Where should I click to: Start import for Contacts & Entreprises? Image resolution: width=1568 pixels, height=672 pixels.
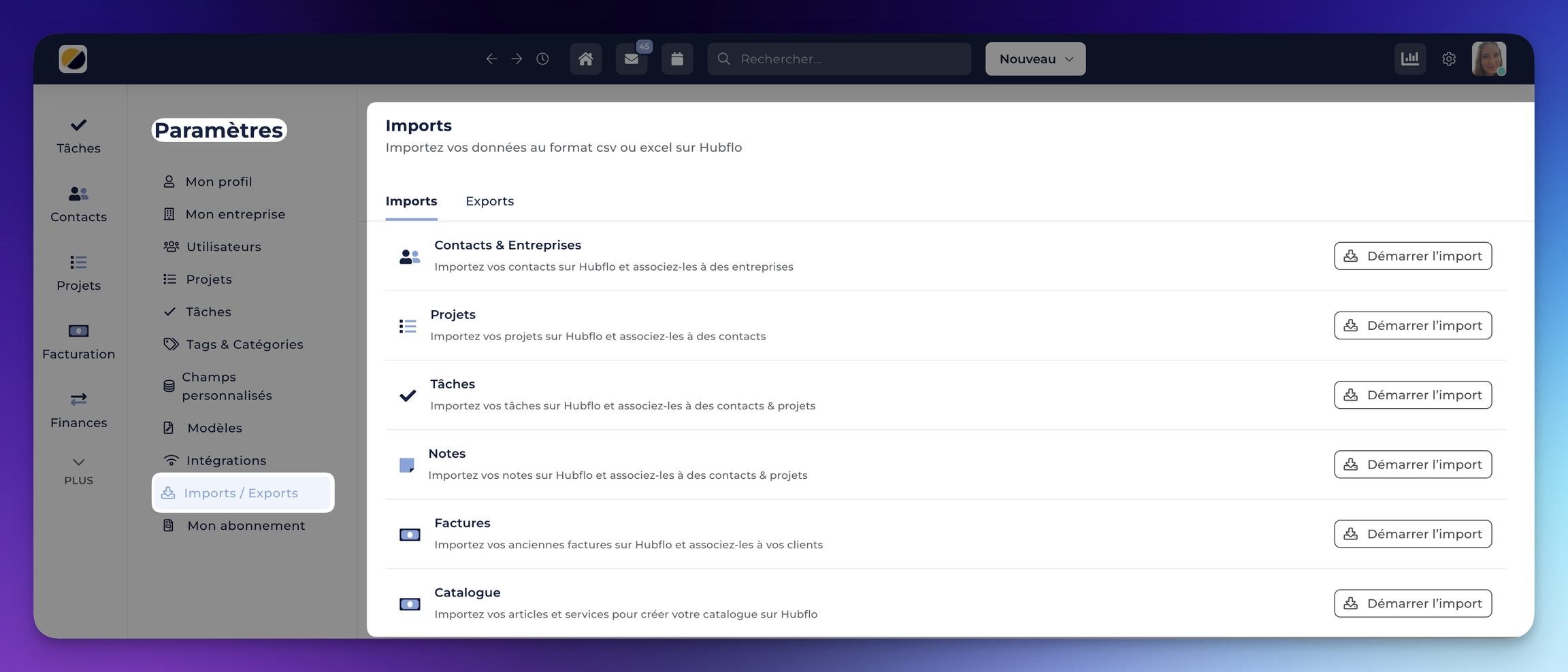[1412, 256]
